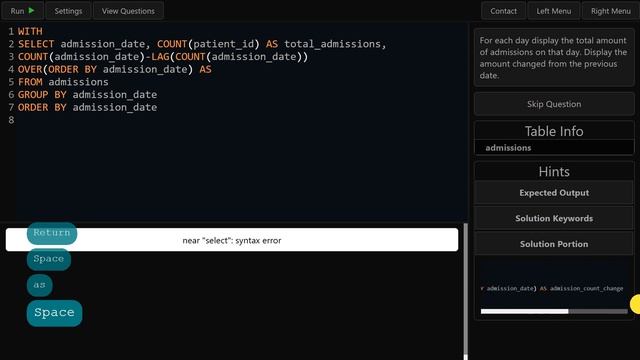Expand the admissions table info
The height and width of the screenshot is (360, 640).
(x=554, y=148)
